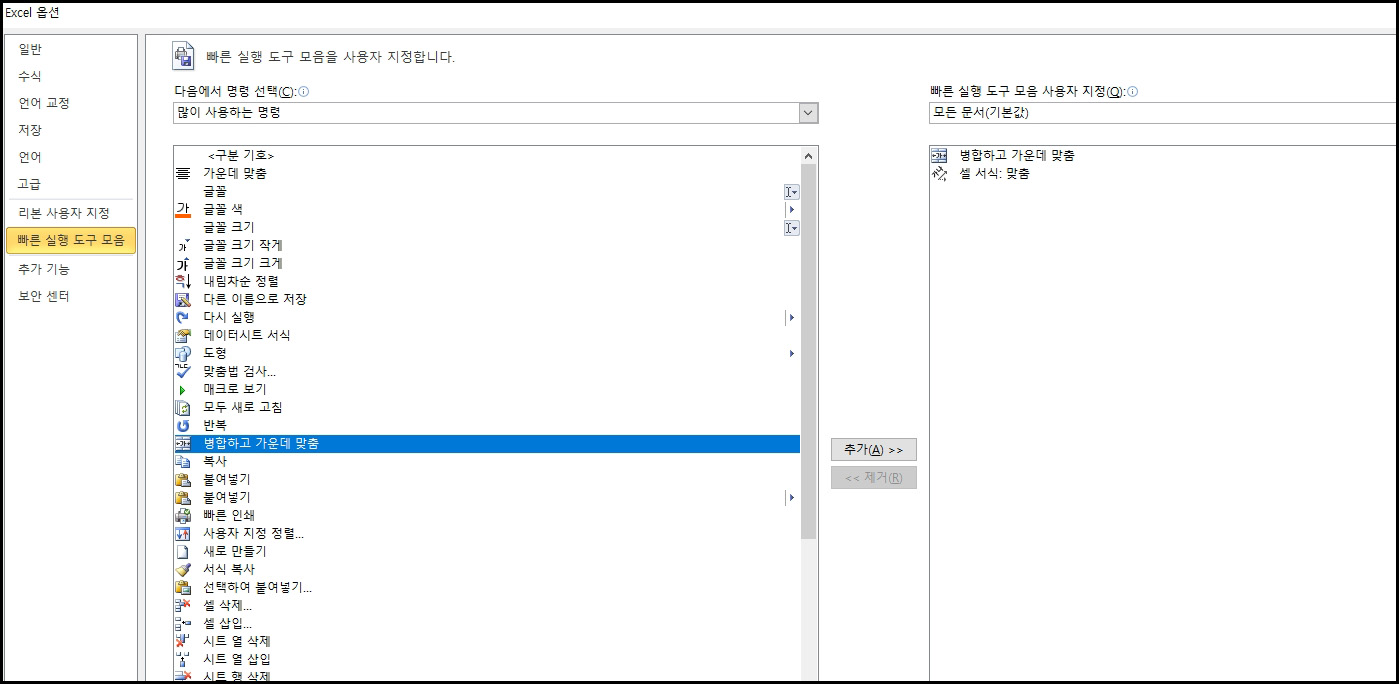Click the command list scroll-up arrow
1399x684 pixels.
point(808,155)
